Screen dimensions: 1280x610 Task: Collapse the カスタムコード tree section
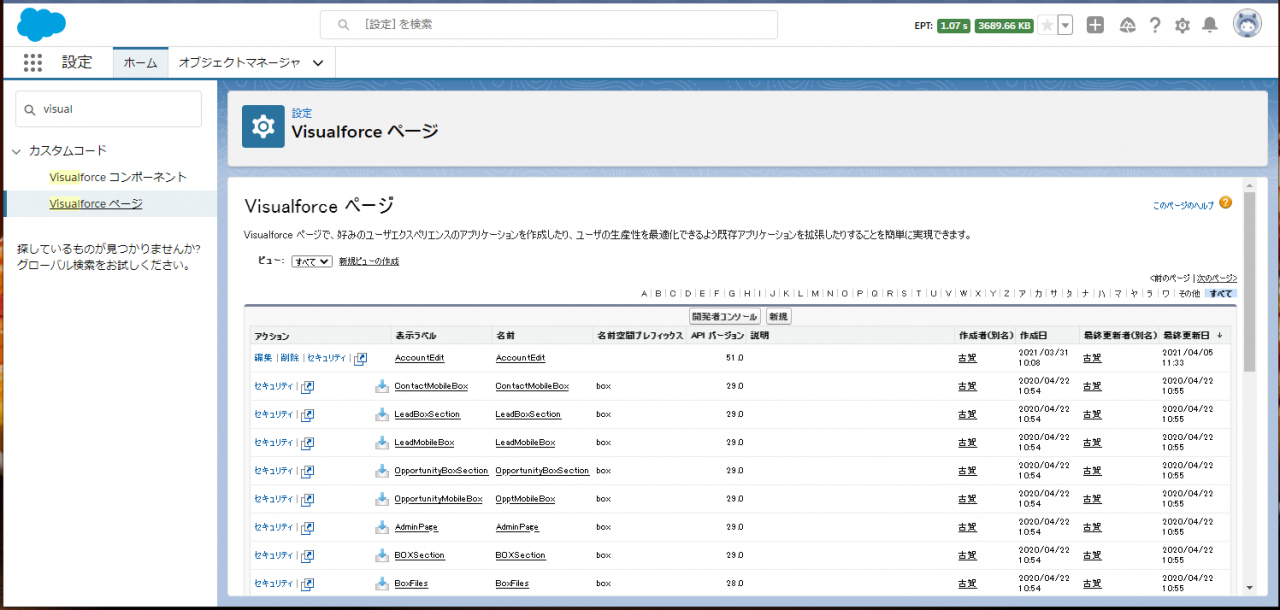[16, 151]
